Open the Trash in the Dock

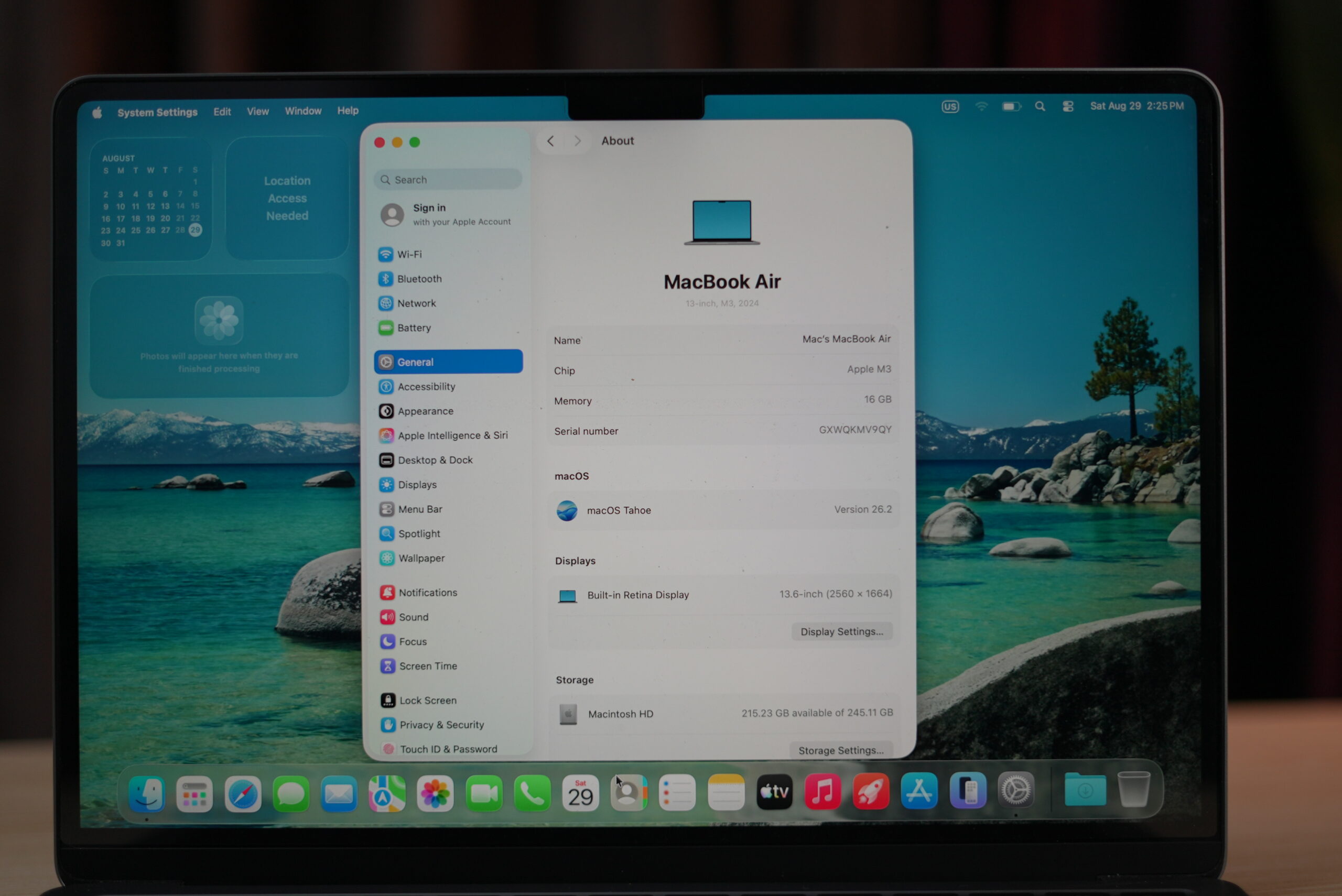pyautogui.click(x=1133, y=789)
